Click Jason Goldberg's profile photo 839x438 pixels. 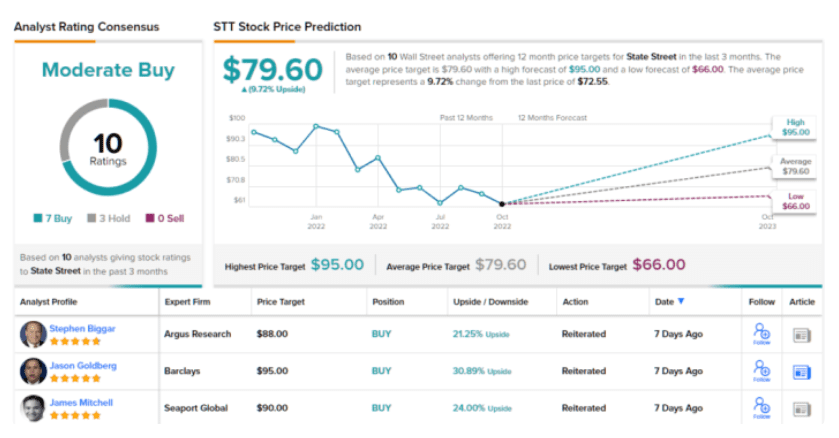(32, 371)
